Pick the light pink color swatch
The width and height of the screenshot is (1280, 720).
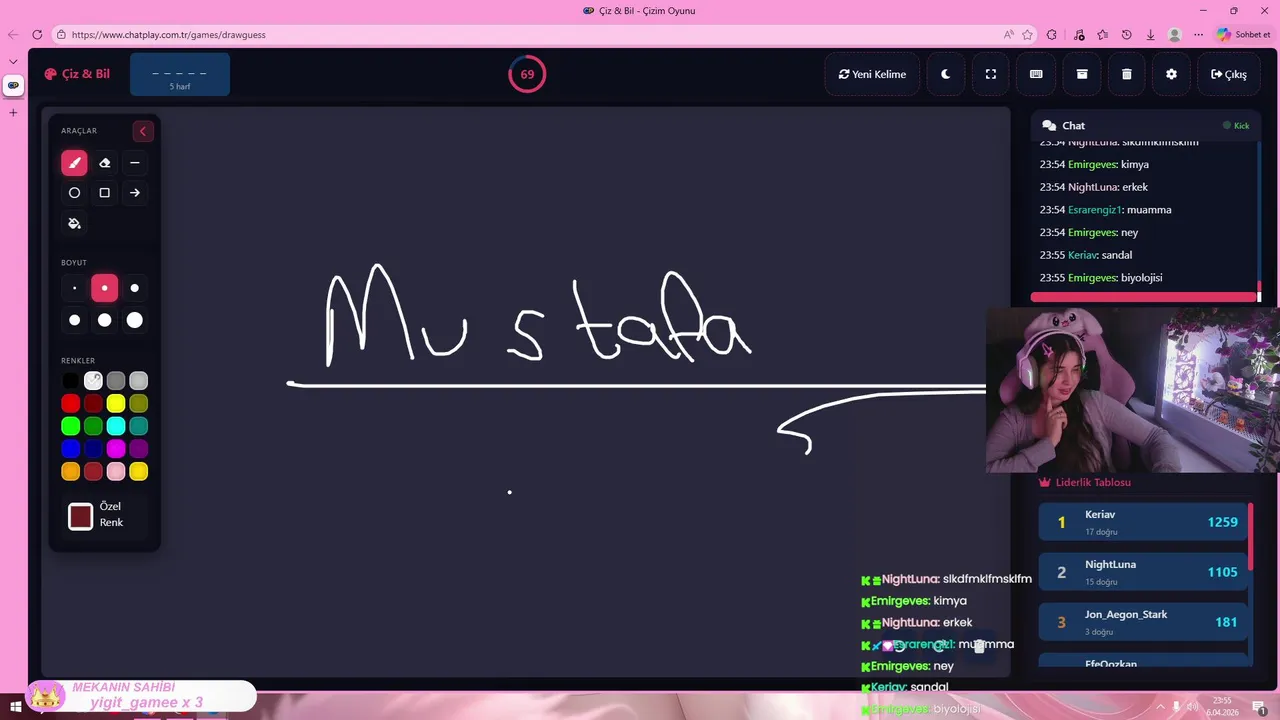coord(116,471)
